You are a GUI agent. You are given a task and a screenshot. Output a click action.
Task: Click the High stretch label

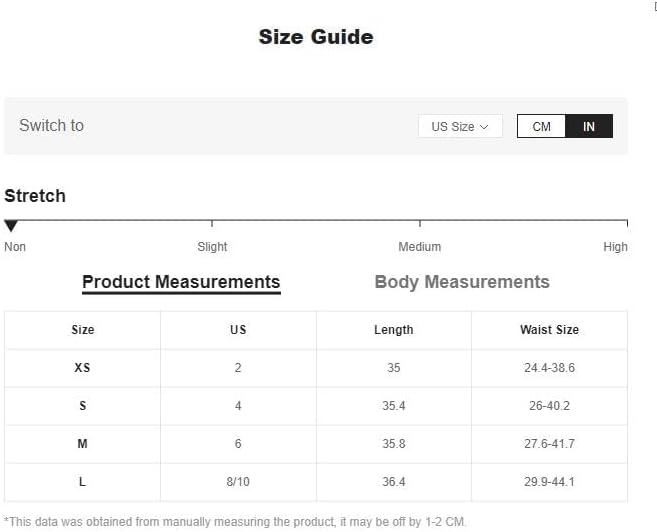click(615, 247)
